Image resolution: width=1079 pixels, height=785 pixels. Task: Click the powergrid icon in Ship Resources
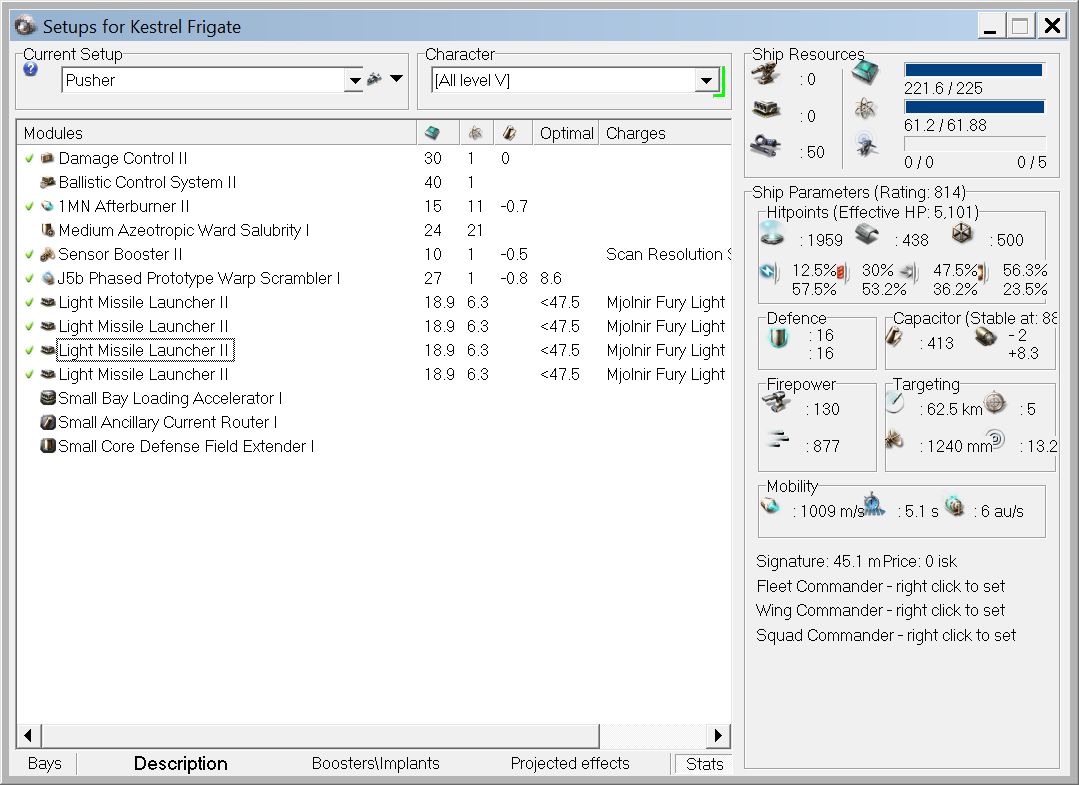865,110
